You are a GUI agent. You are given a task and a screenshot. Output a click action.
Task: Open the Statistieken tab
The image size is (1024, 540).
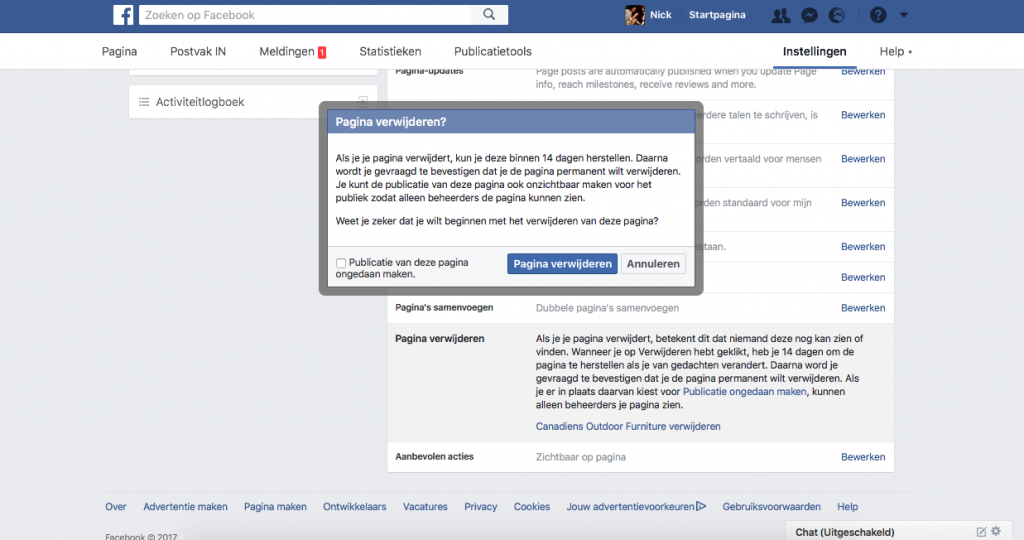pyautogui.click(x=390, y=52)
